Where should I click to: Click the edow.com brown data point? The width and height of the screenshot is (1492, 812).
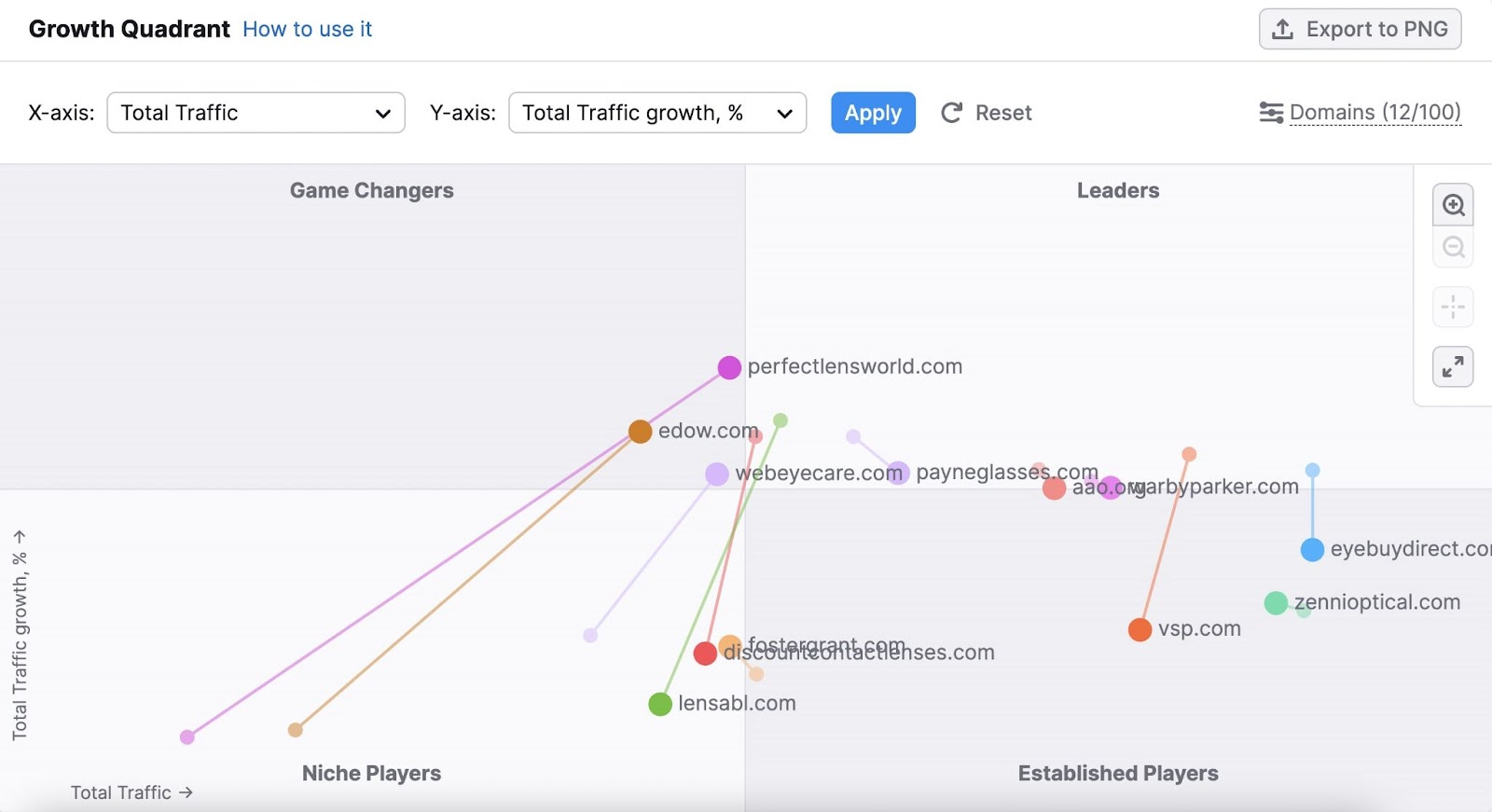click(640, 432)
